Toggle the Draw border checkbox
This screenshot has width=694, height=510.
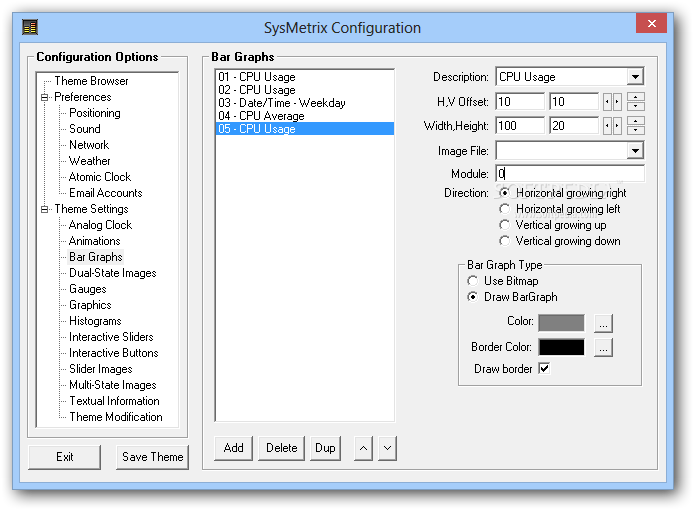(x=544, y=368)
